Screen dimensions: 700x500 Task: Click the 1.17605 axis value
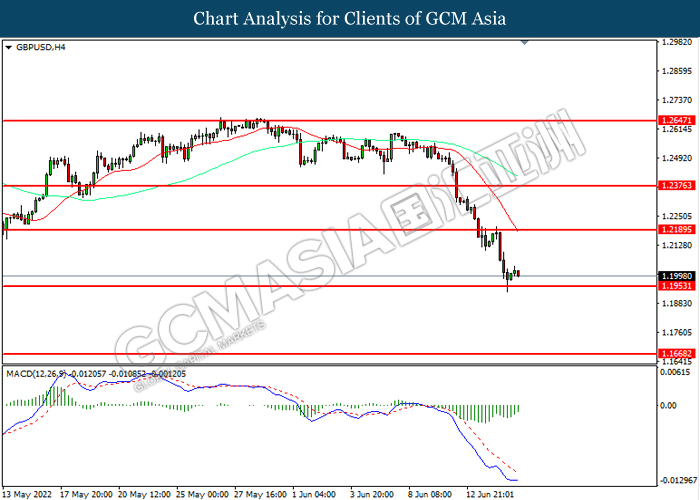click(x=677, y=333)
